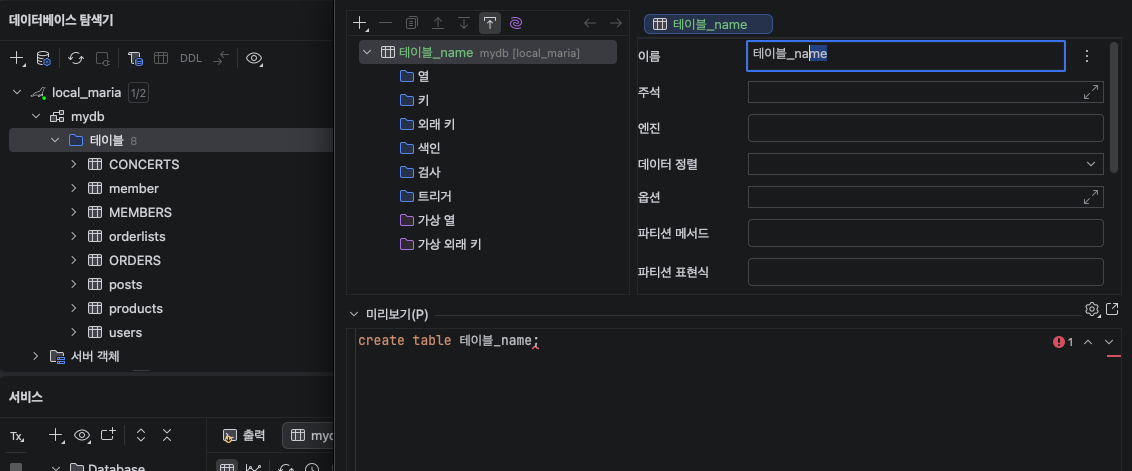Click open in new tab icon in services
Screen dimensions: 1132x471
108,434
